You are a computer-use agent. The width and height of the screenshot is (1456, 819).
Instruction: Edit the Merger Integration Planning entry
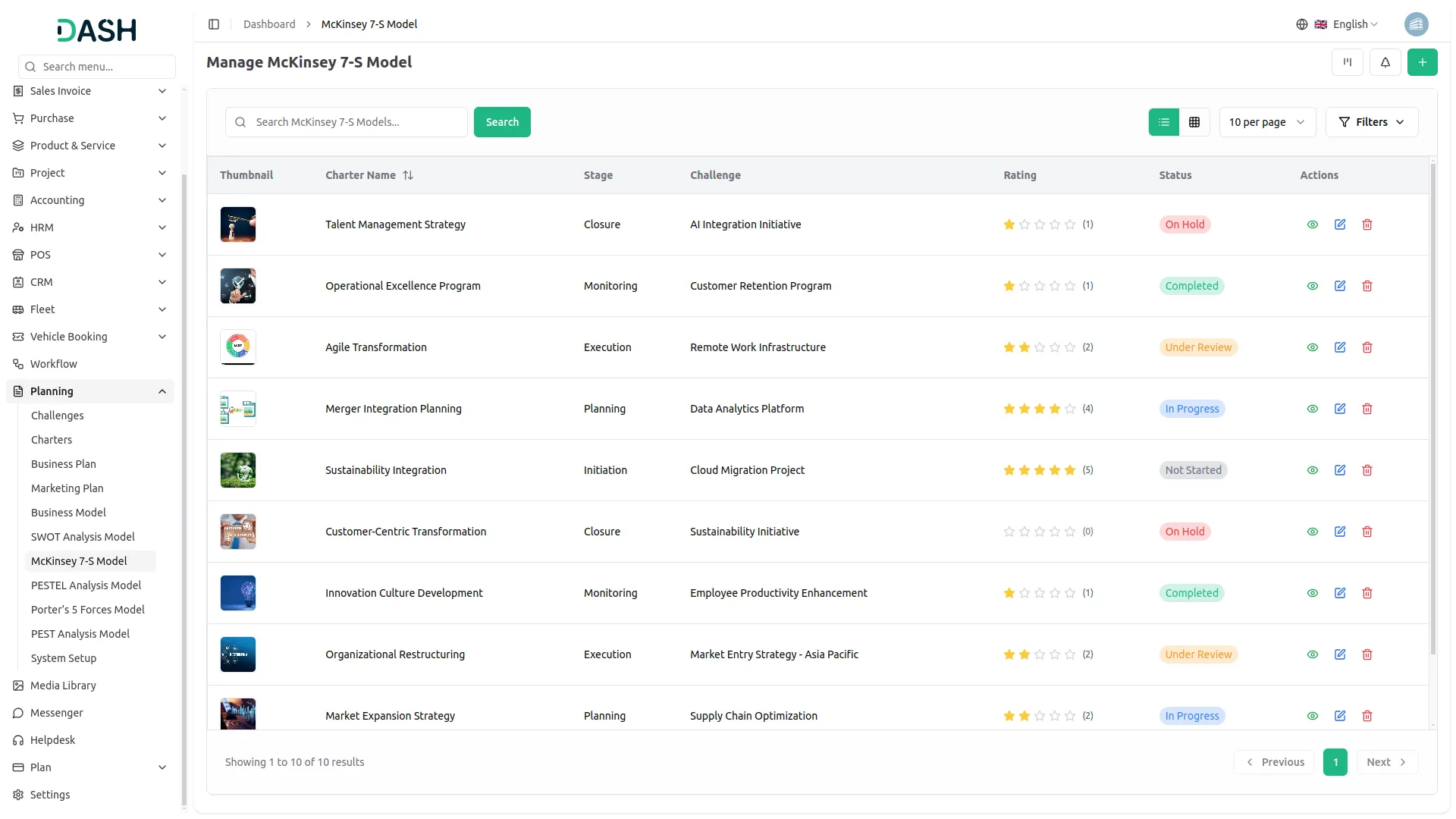point(1340,409)
